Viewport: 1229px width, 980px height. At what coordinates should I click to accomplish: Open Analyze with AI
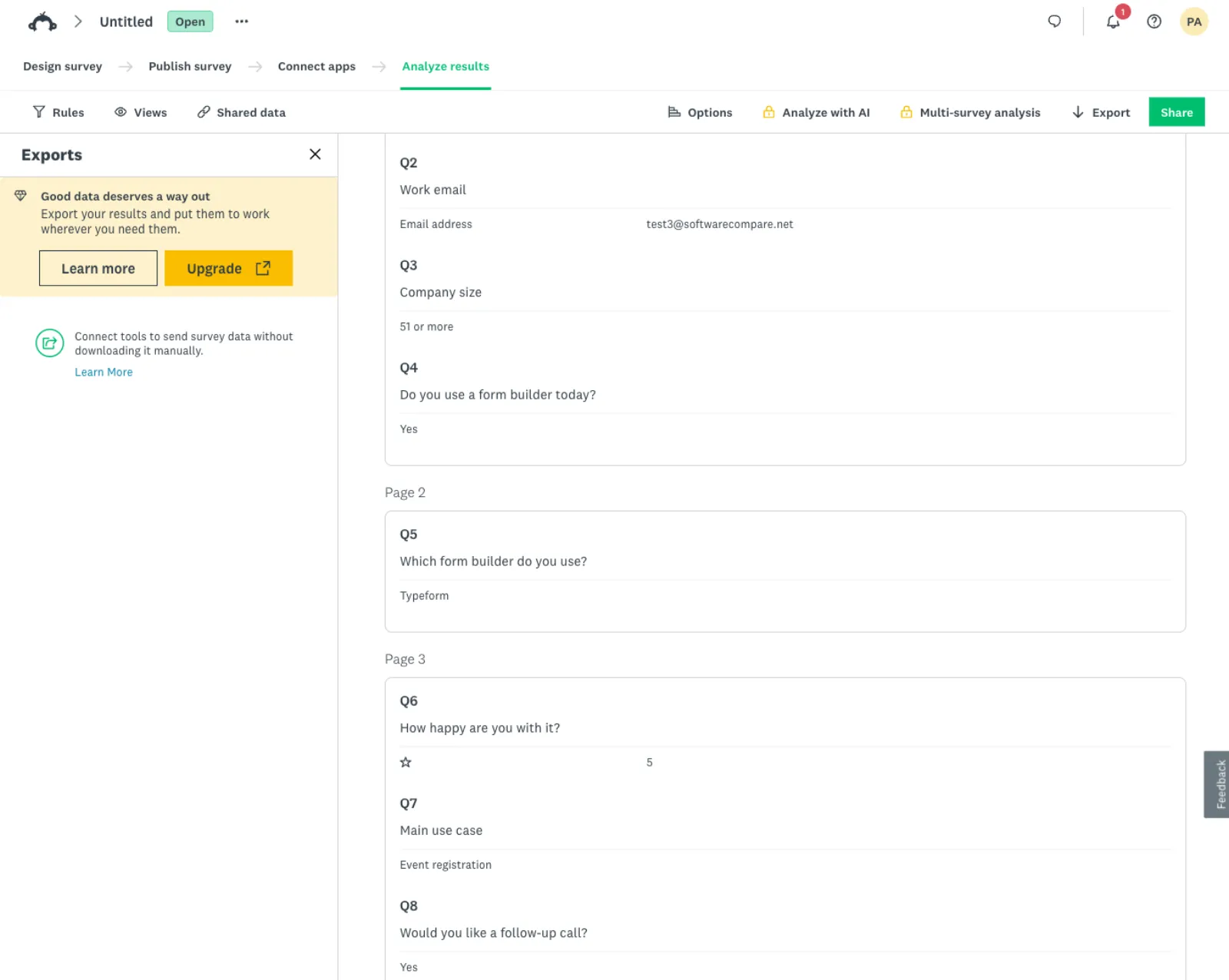[x=816, y=112]
